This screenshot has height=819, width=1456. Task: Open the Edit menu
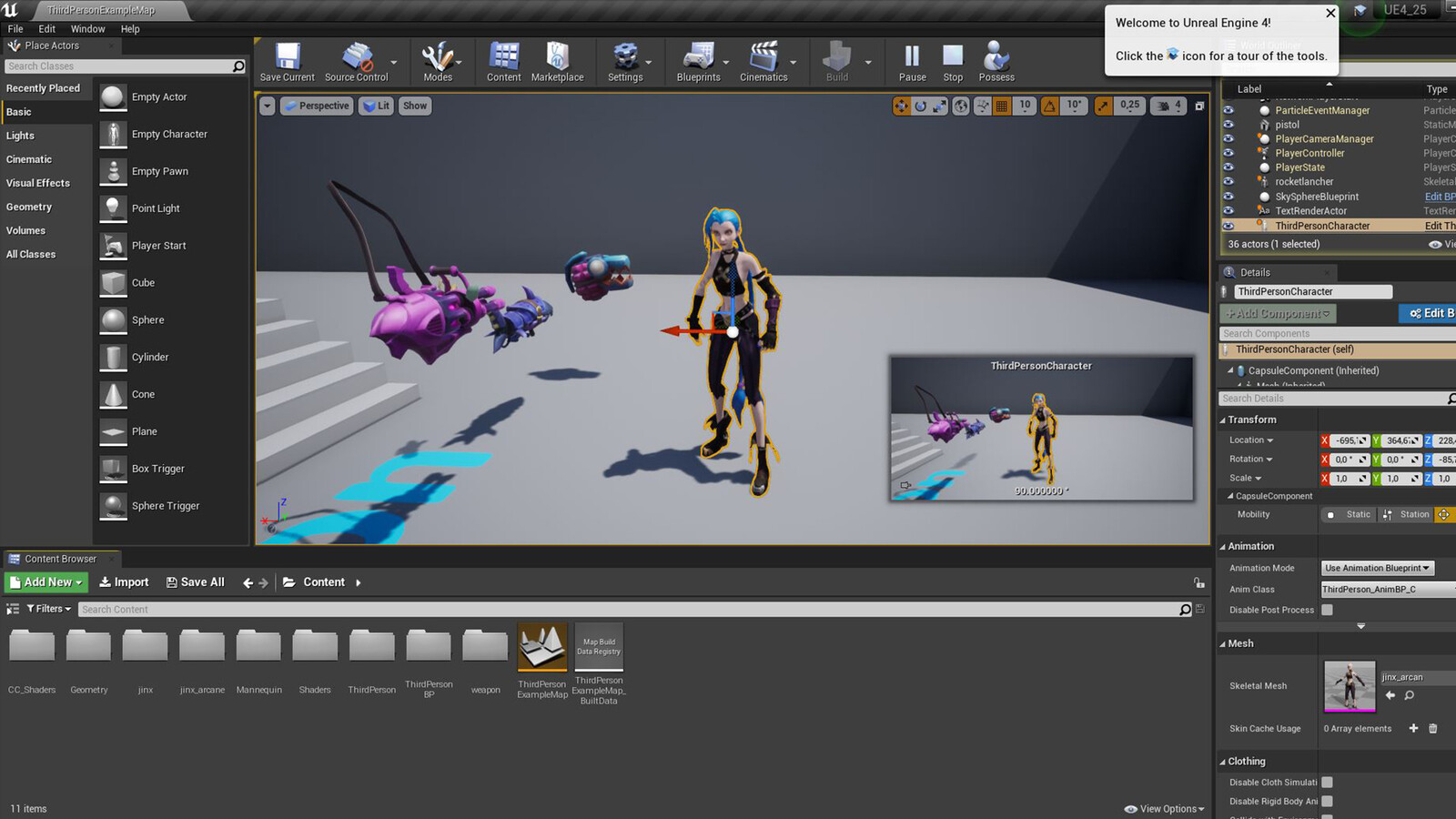[x=47, y=29]
